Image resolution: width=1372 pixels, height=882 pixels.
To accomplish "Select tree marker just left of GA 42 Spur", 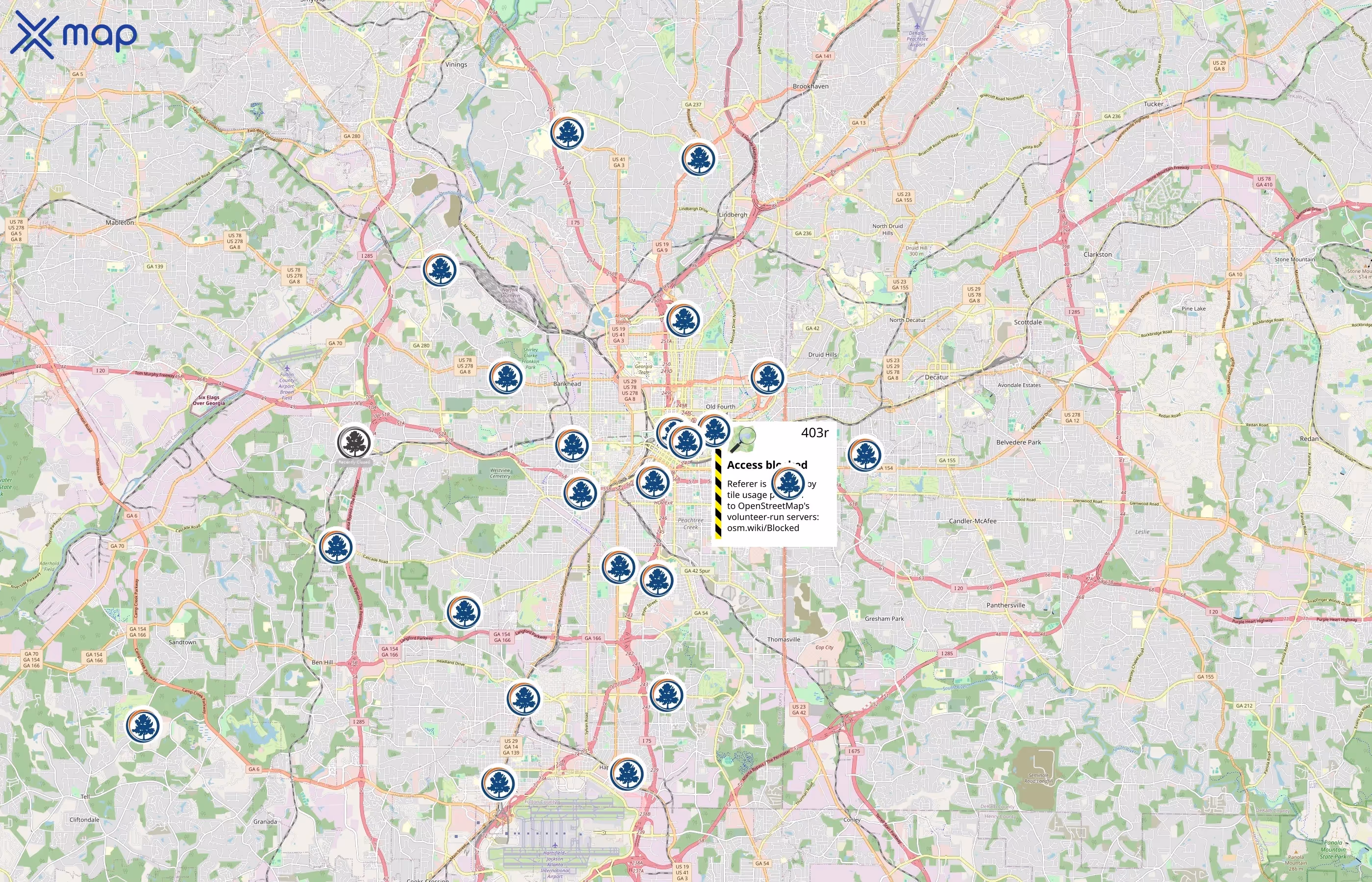I will (x=658, y=580).
